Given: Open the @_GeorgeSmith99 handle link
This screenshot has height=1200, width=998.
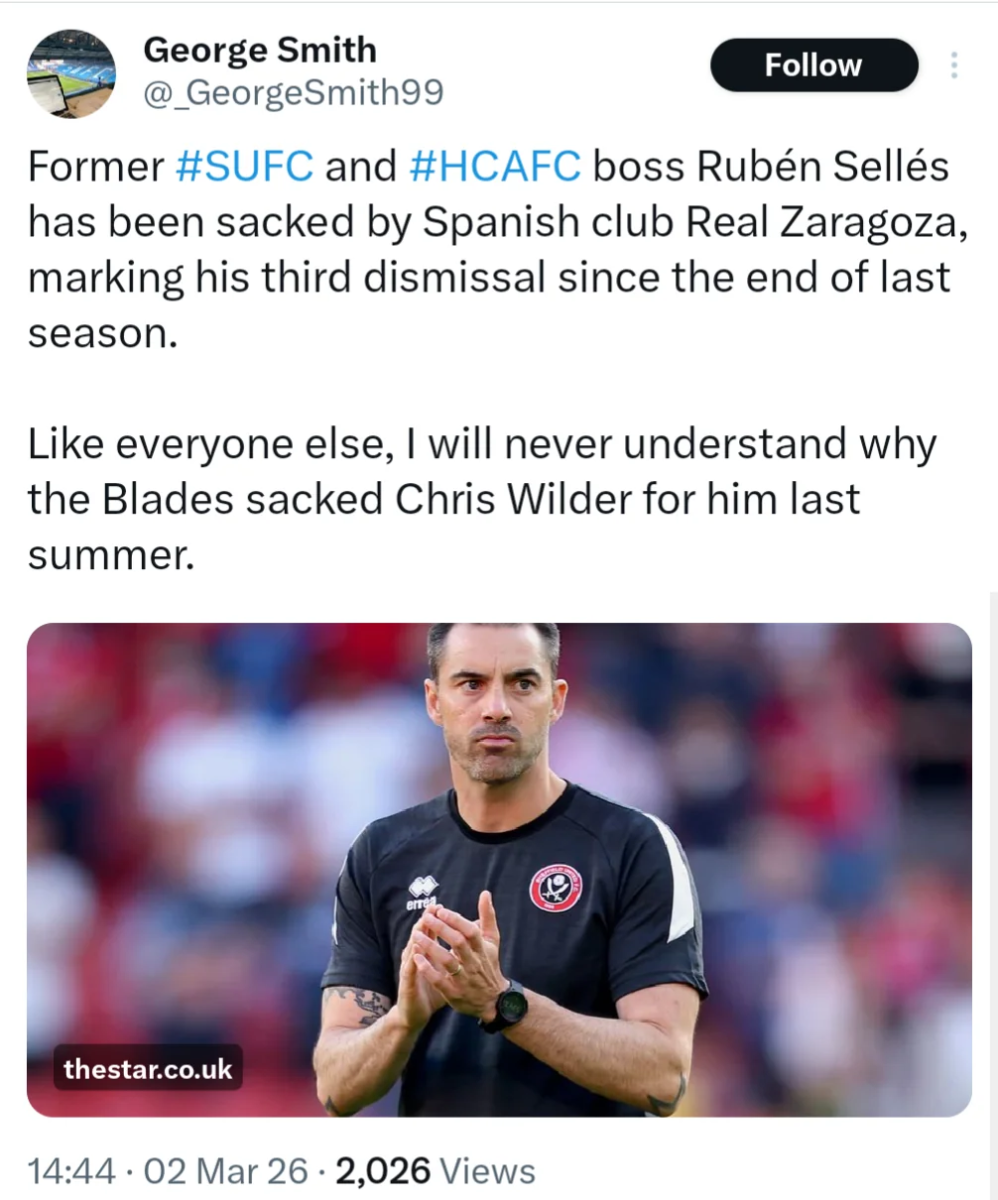Looking at the screenshot, I should coord(294,93).
